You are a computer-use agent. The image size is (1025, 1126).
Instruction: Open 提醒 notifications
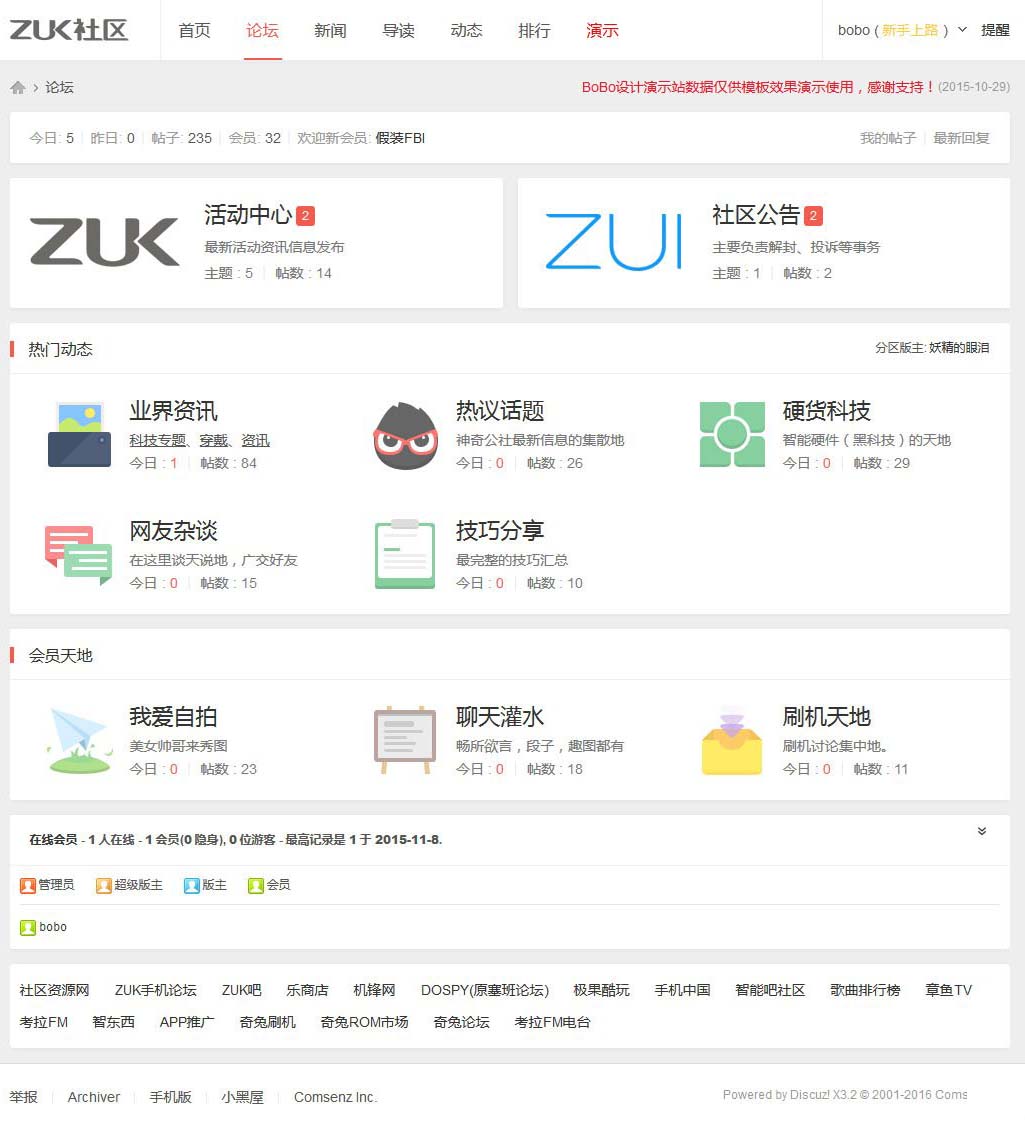[x=995, y=30]
